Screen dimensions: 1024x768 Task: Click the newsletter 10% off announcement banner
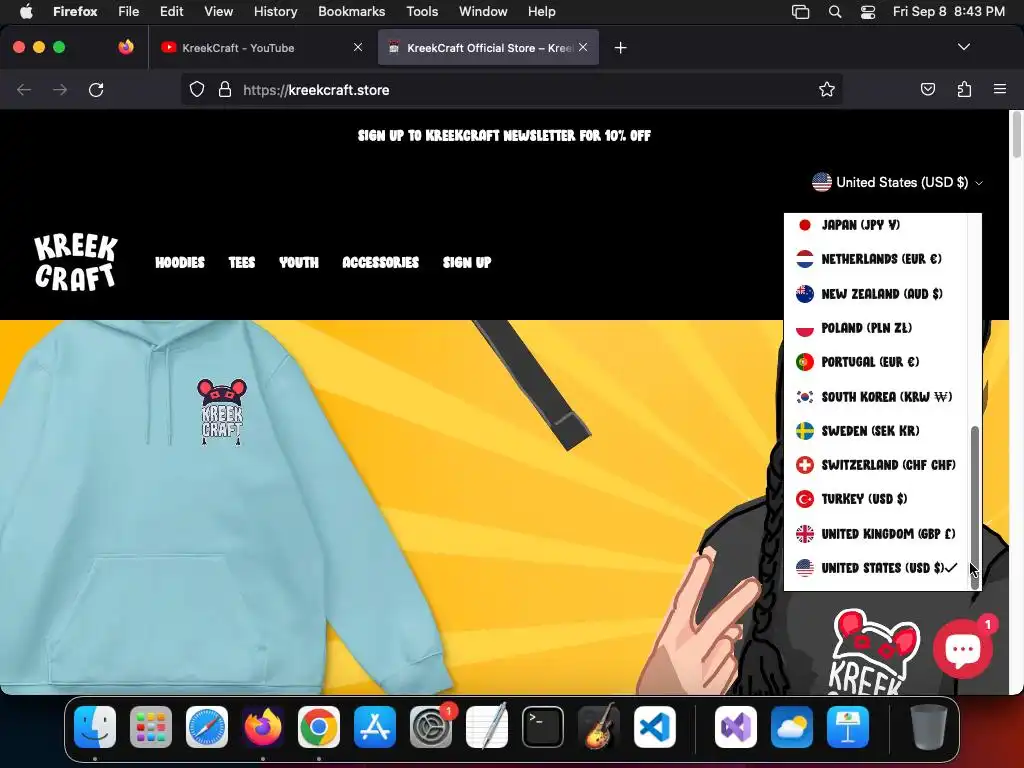504,135
